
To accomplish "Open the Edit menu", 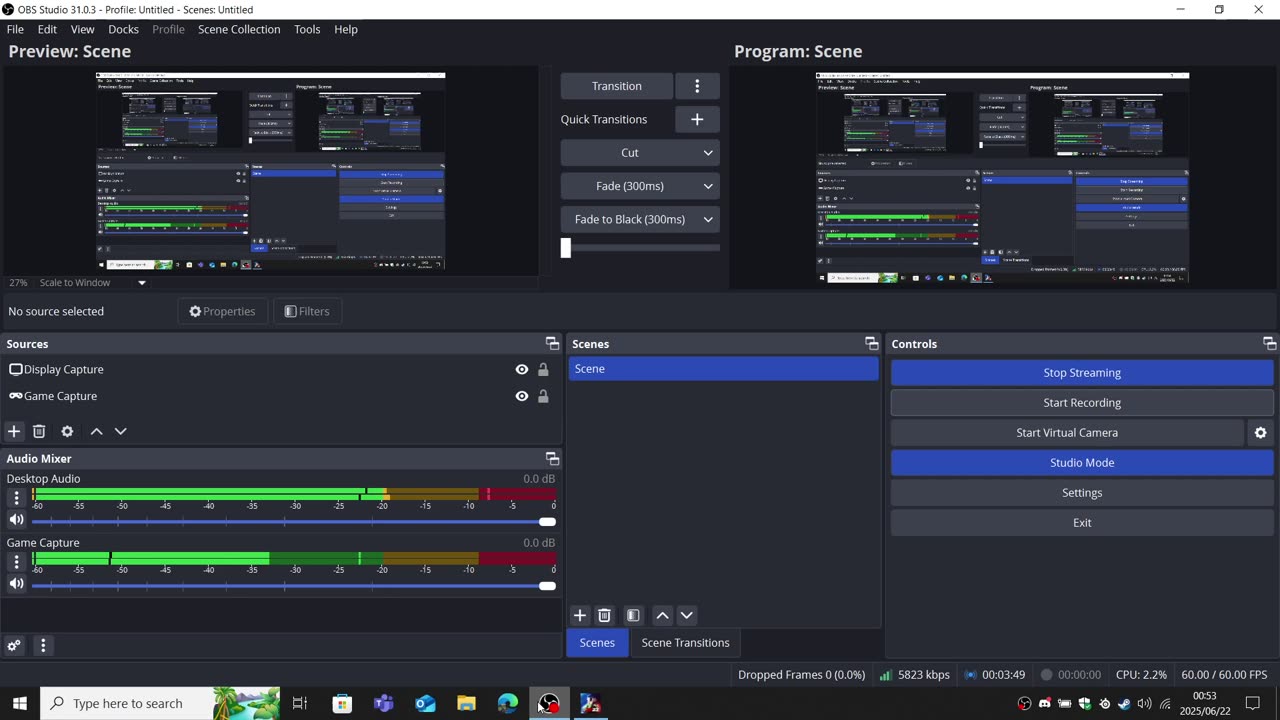I will coord(47,29).
